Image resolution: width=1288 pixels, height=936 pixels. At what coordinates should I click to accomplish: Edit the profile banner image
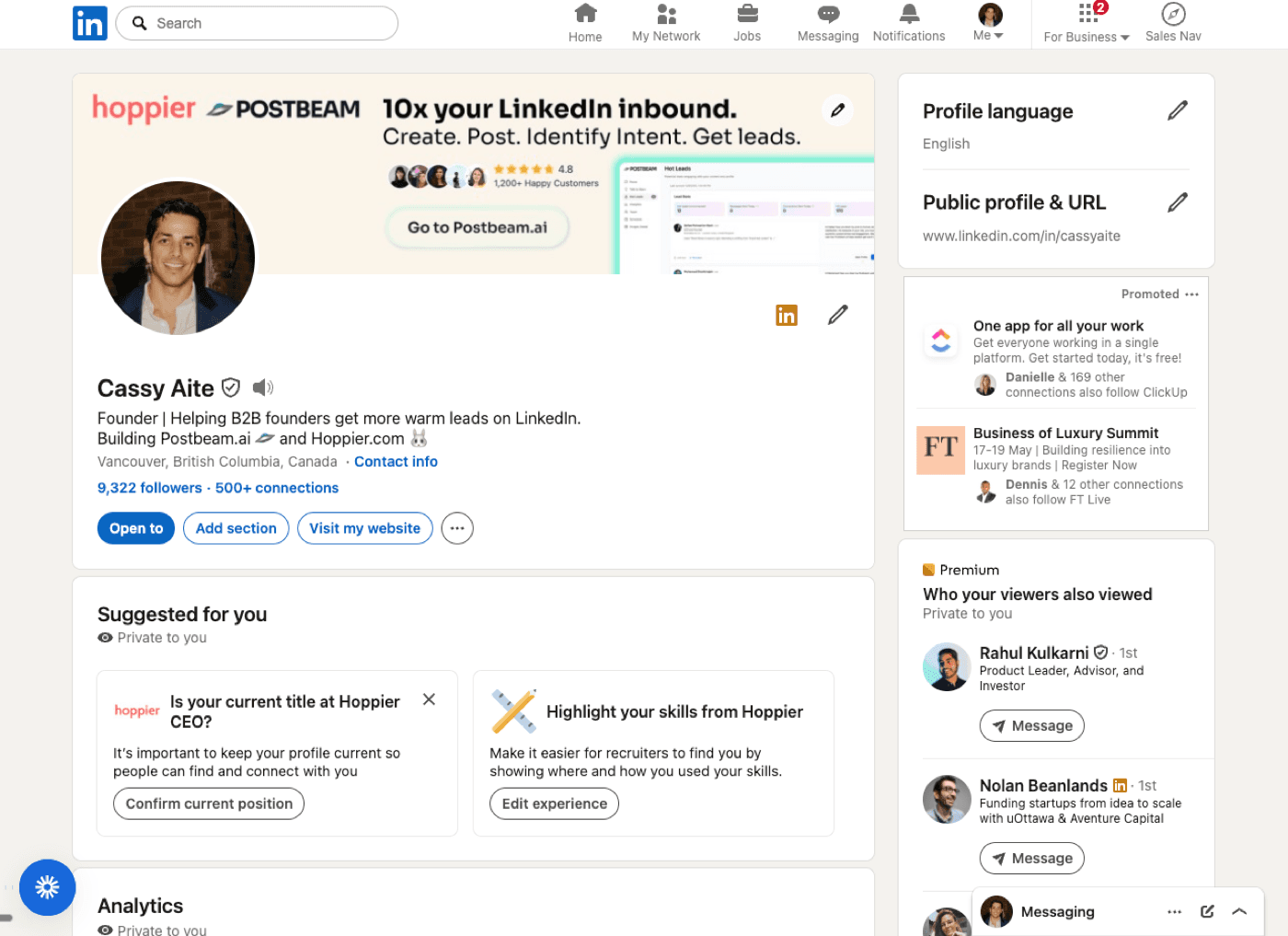click(x=837, y=110)
